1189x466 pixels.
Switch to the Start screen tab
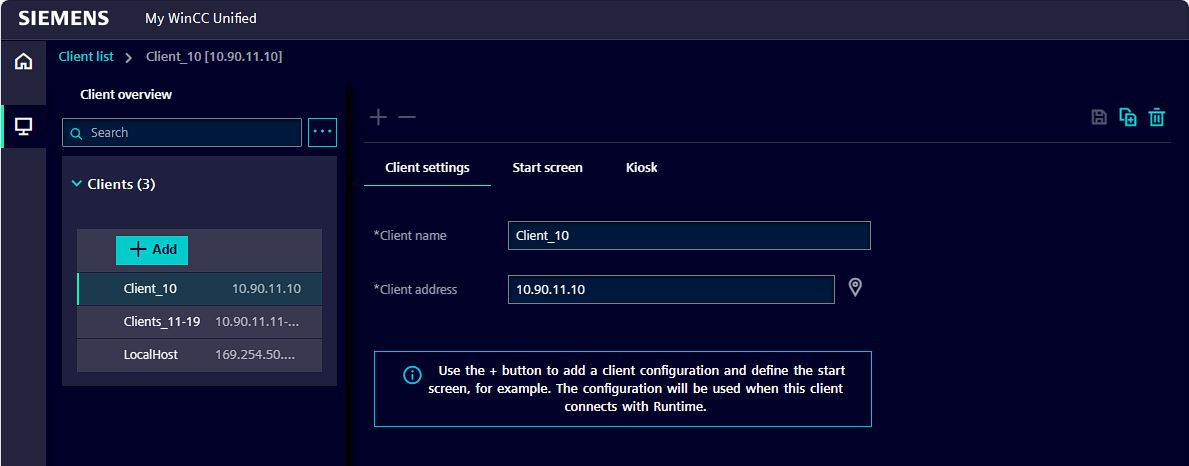pos(547,168)
